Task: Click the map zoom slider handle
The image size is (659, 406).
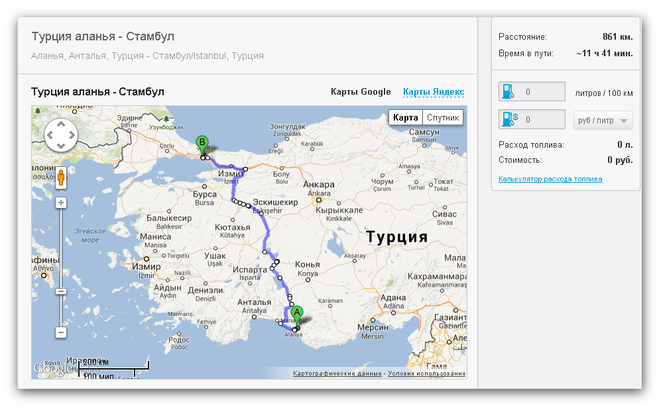Action: pos(61,291)
